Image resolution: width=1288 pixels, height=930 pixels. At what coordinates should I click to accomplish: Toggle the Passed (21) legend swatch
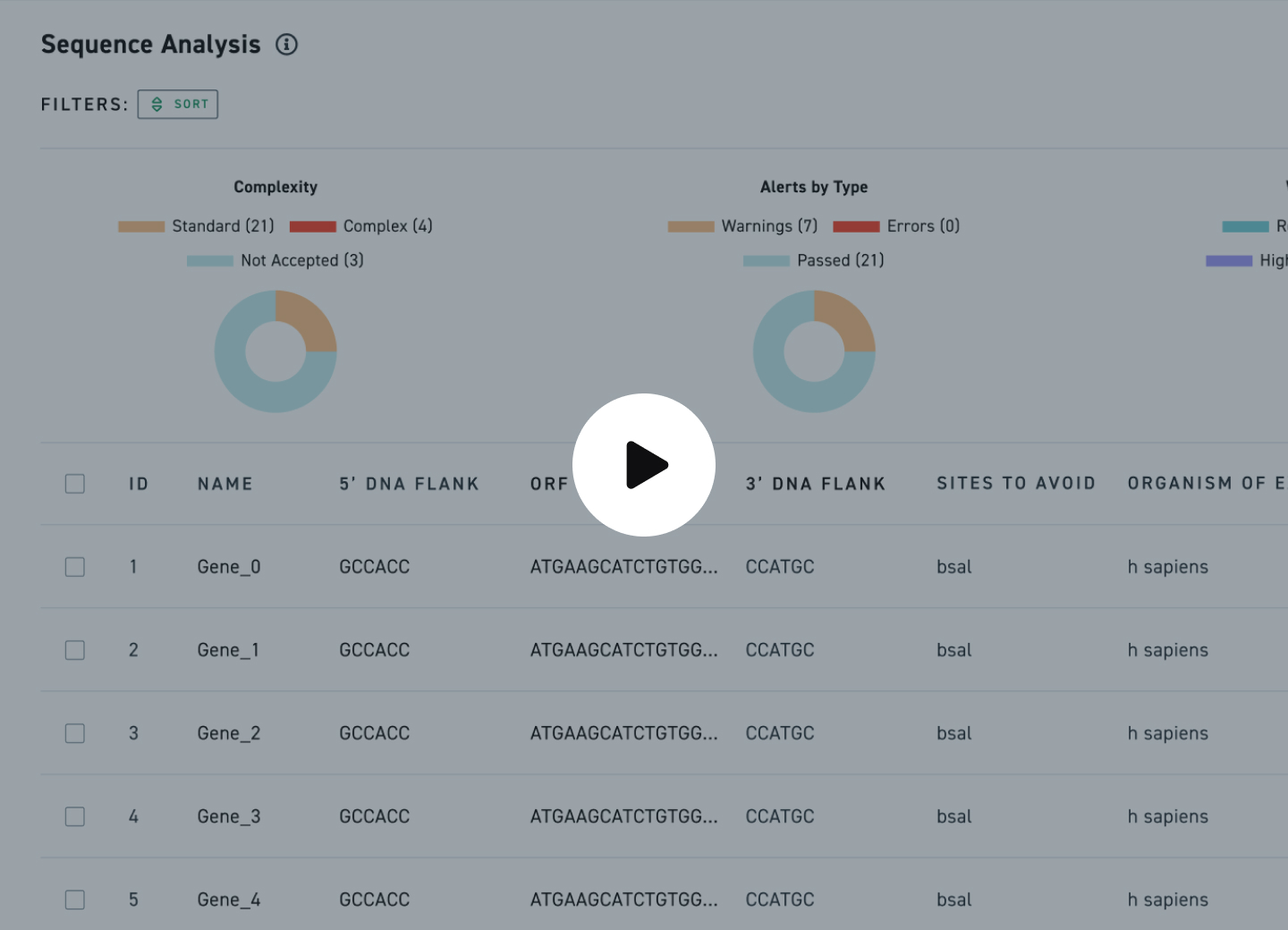[x=767, y=261]
